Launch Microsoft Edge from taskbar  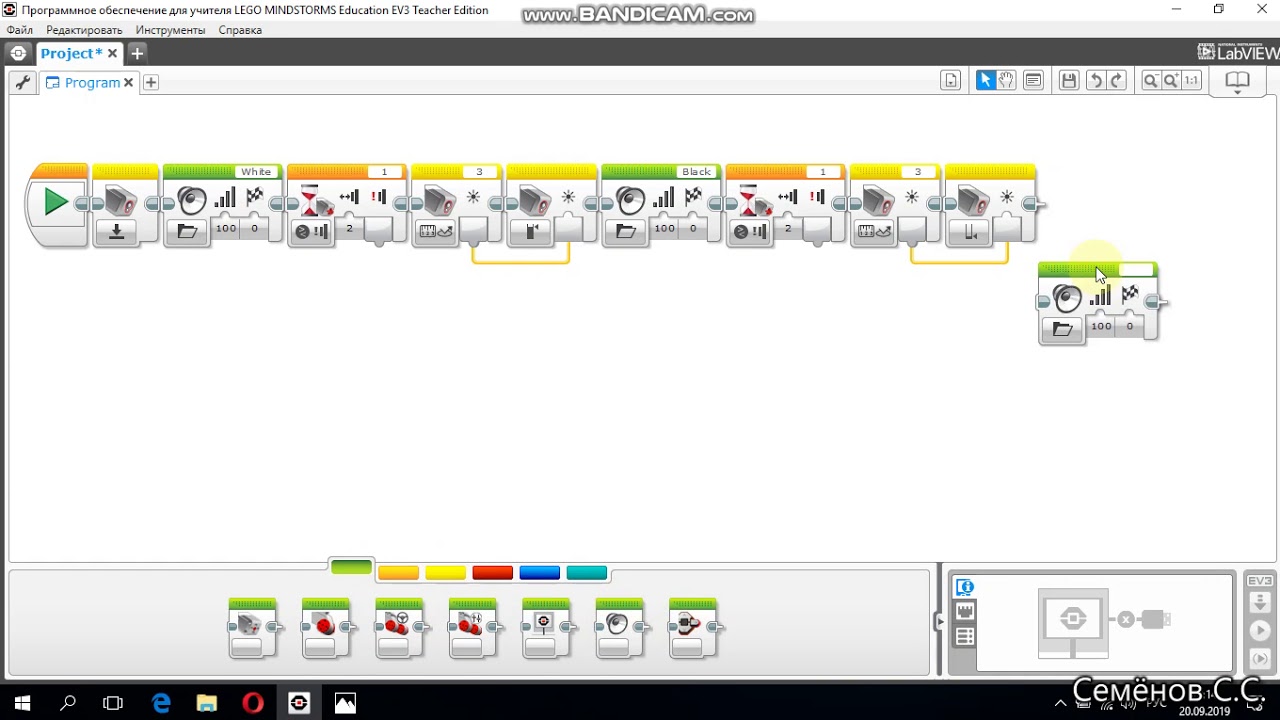[160, 704]
